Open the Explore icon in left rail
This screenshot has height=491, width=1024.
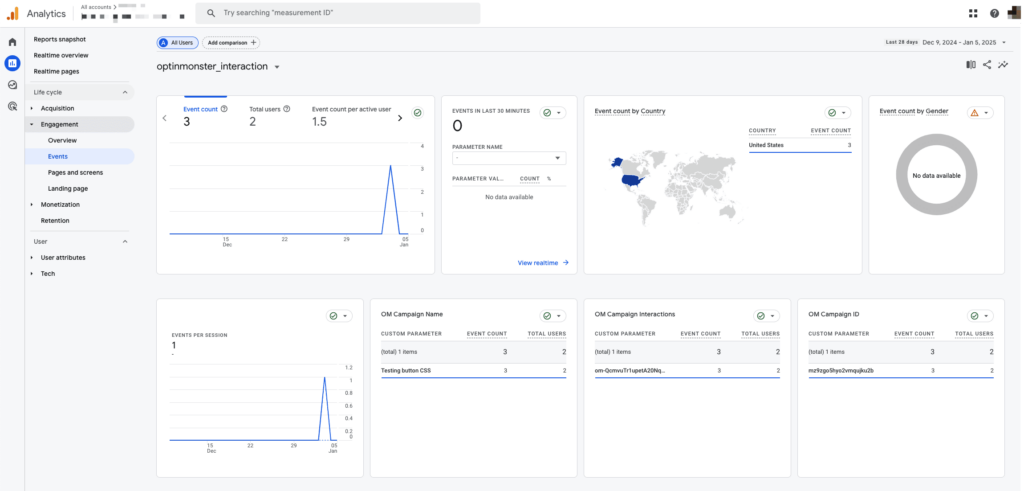pyautogui.click(x=12, y=85)
